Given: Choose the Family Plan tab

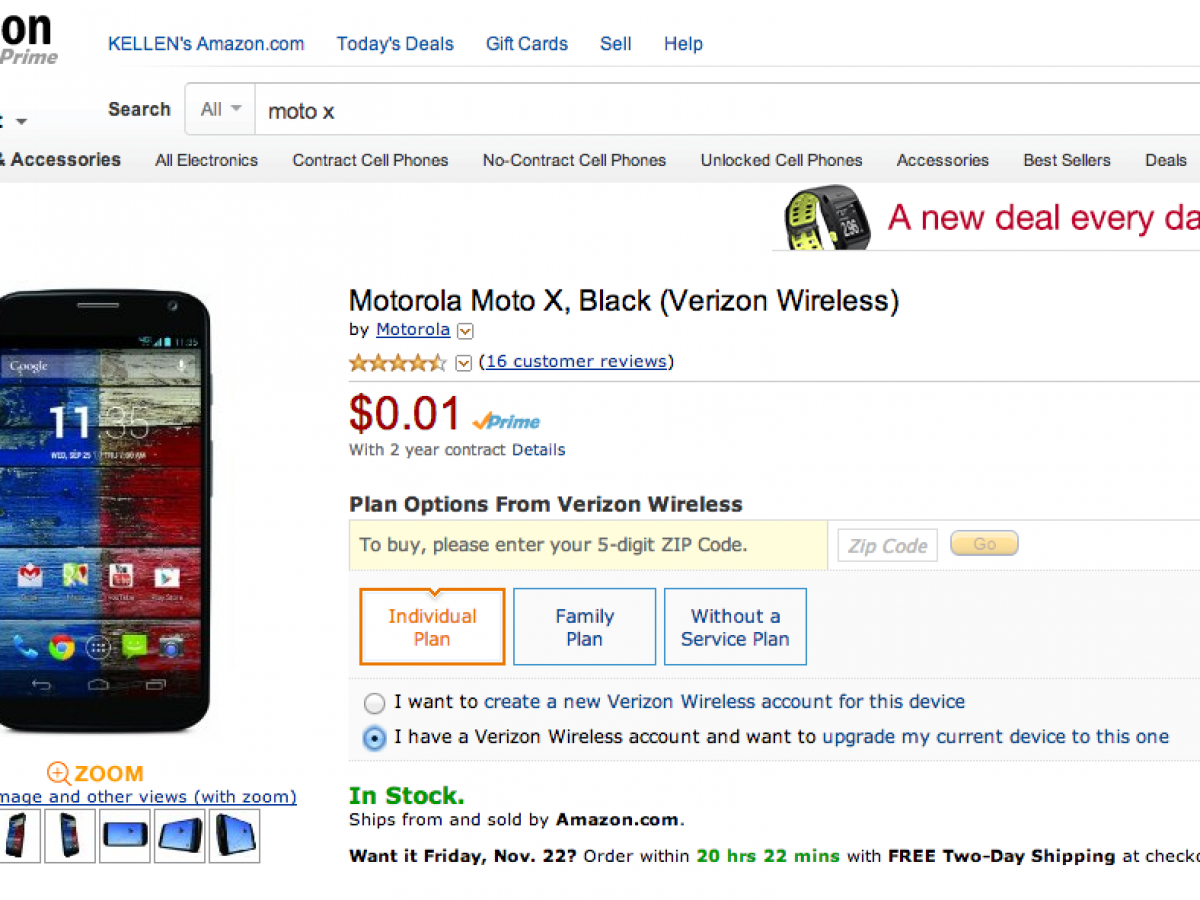Looking at the screenshot, I should (x=584, y=627).
